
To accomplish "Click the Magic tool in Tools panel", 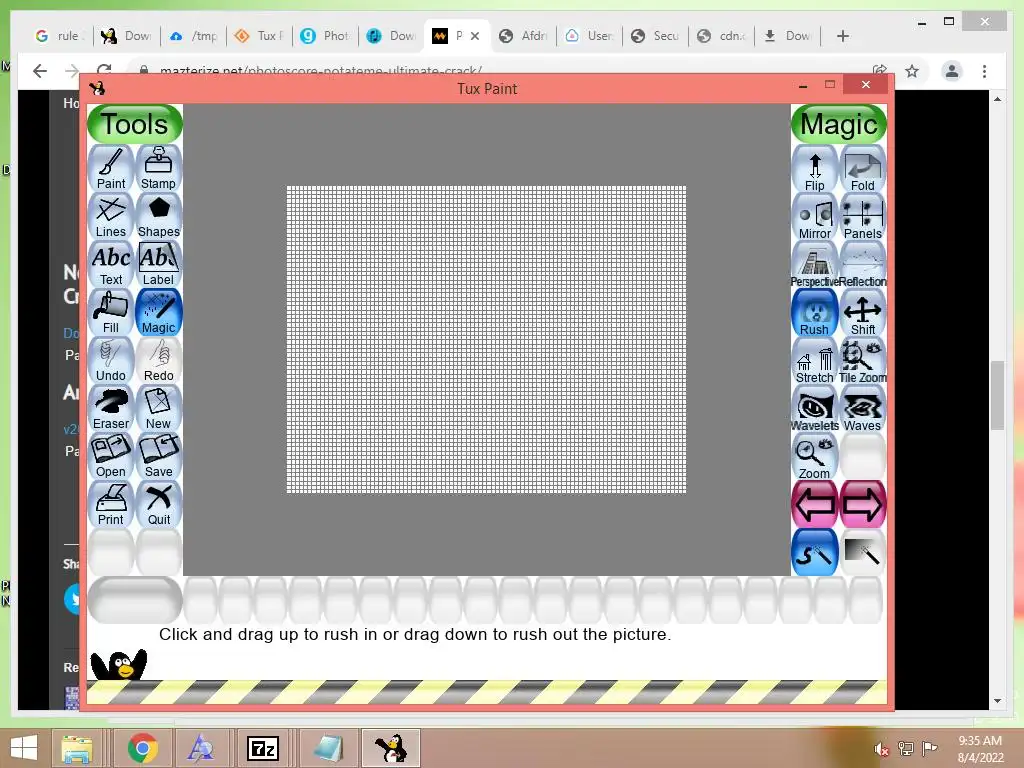I will [159, 313].
